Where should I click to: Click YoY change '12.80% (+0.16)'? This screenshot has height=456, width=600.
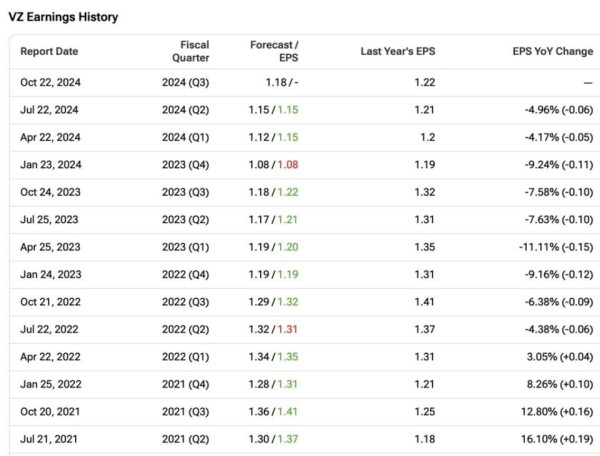click(x=557, y=412)
